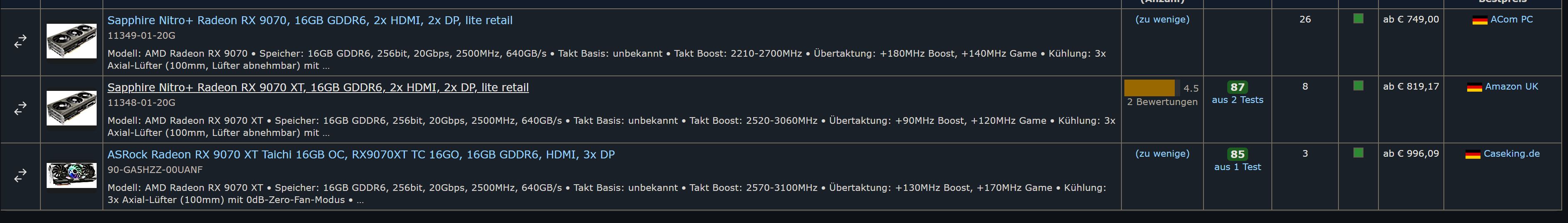Image resolution: width=1568 pixels, height=223 pixels.
Task: Visit the Amazon UK offer link
Action: click(x=1511, y=87)
